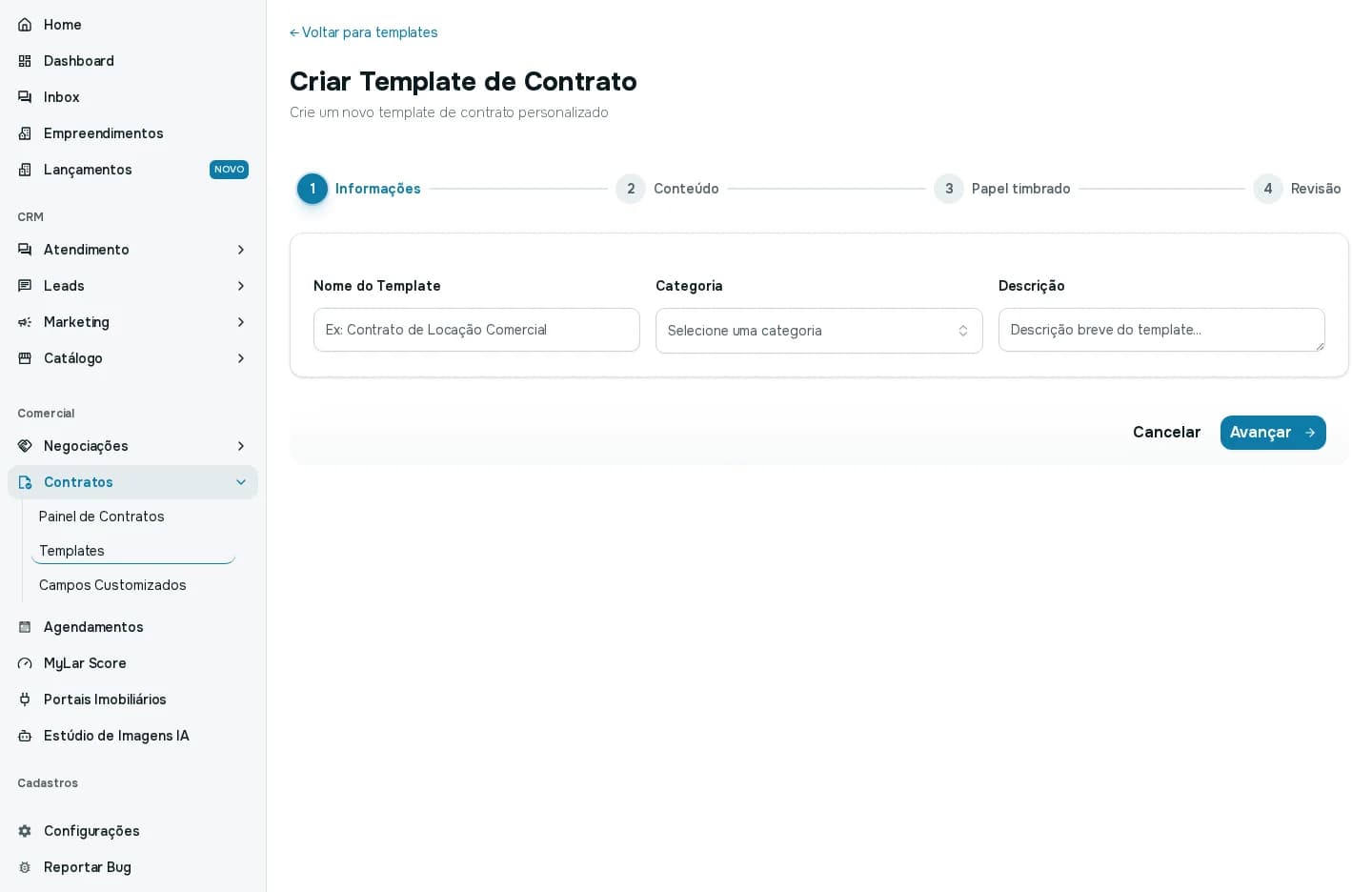The height and width of the screenshot is (892, 1372).
Task: Expand the Leads submenu chevron
Action: [241, 286]
